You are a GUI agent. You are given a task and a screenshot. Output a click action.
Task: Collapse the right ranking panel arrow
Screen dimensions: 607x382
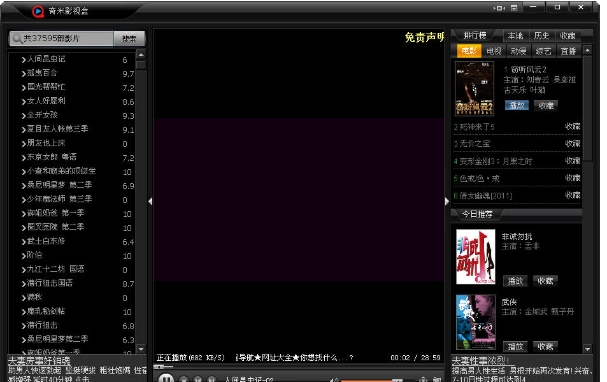coord(447,201)
